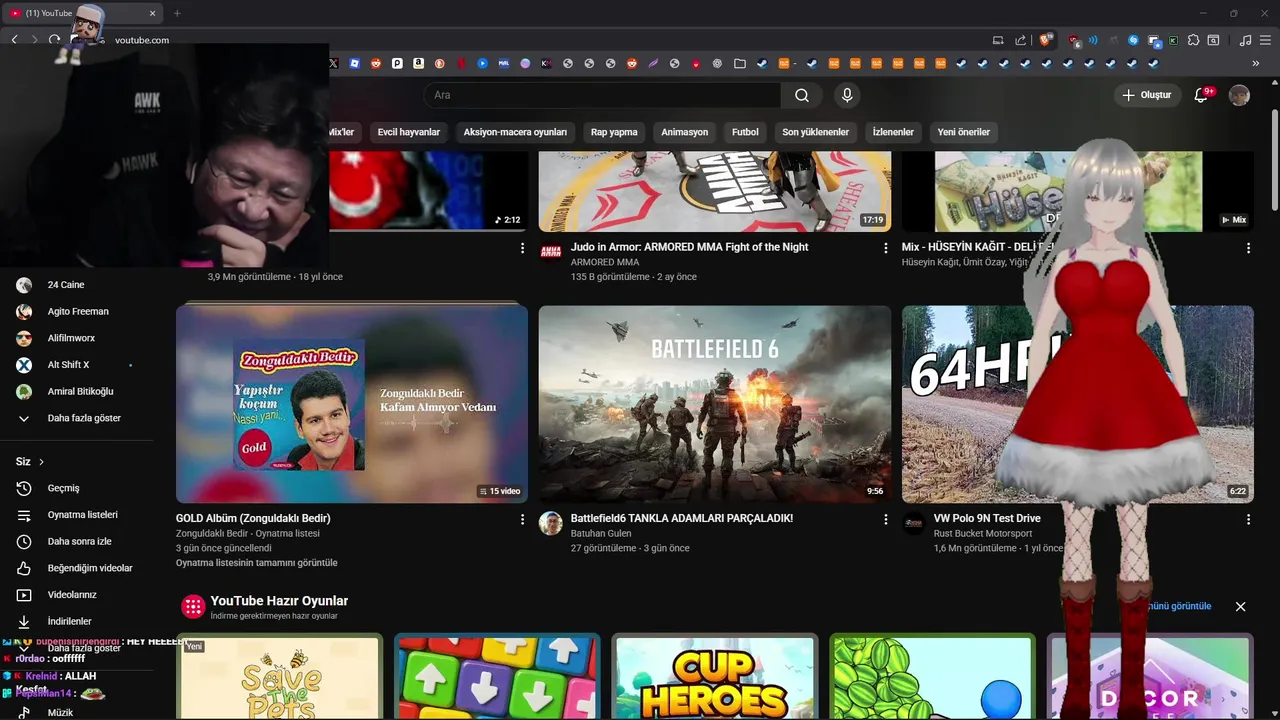Open the Brave Shields lion icon
The image size is (1280, 720).
point(1046,40)
